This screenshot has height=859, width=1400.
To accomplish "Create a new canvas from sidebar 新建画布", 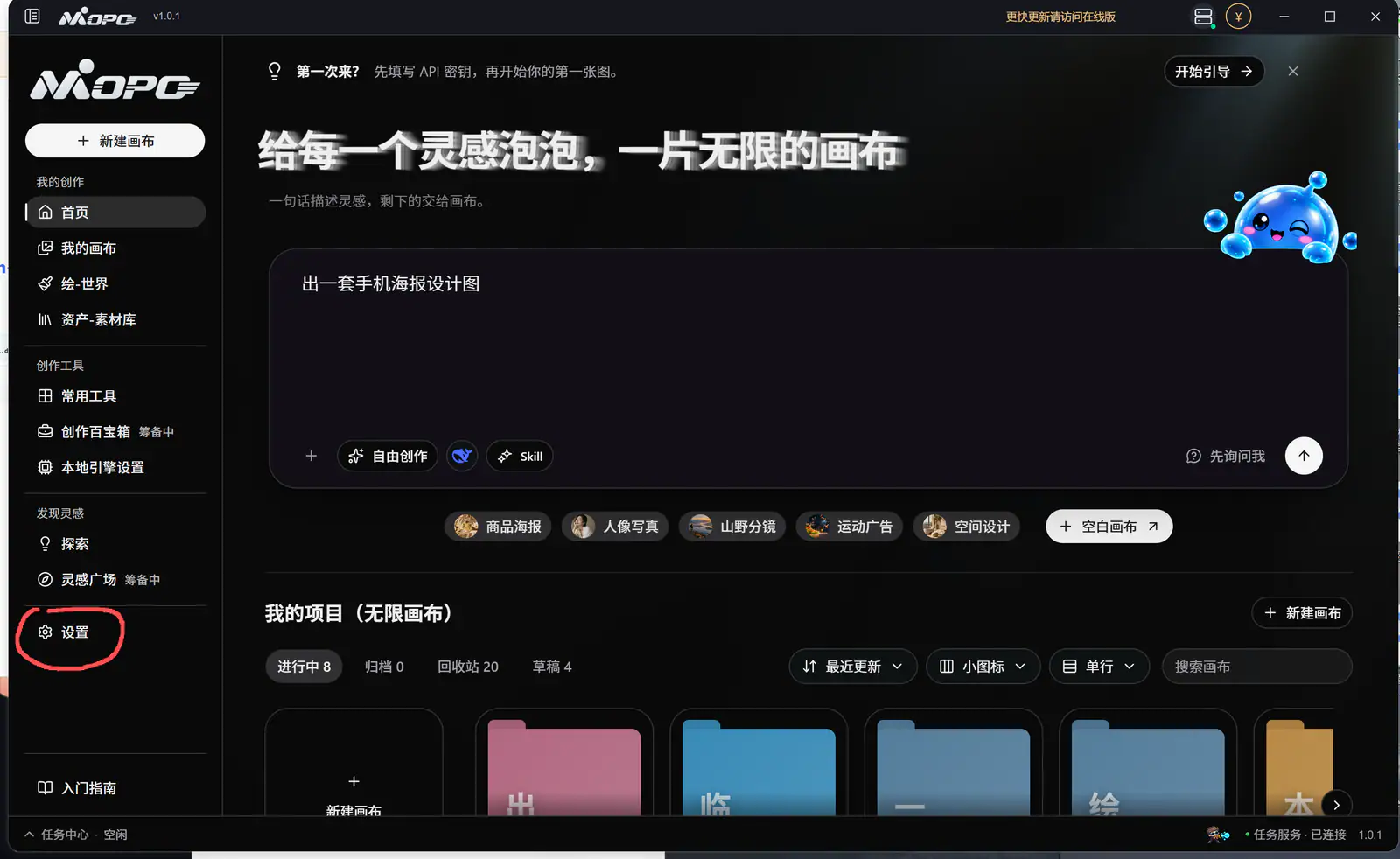I will click(x=115, y=141).
